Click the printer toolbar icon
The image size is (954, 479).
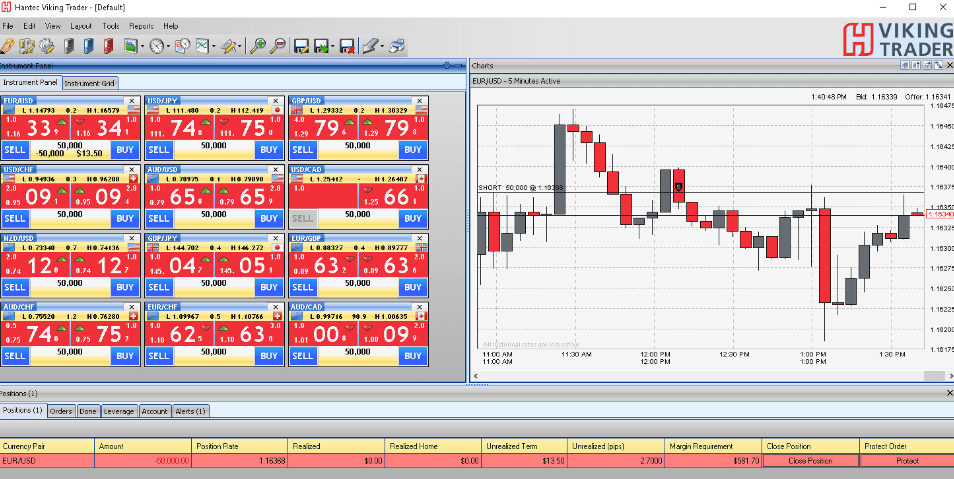coord(397,46)
